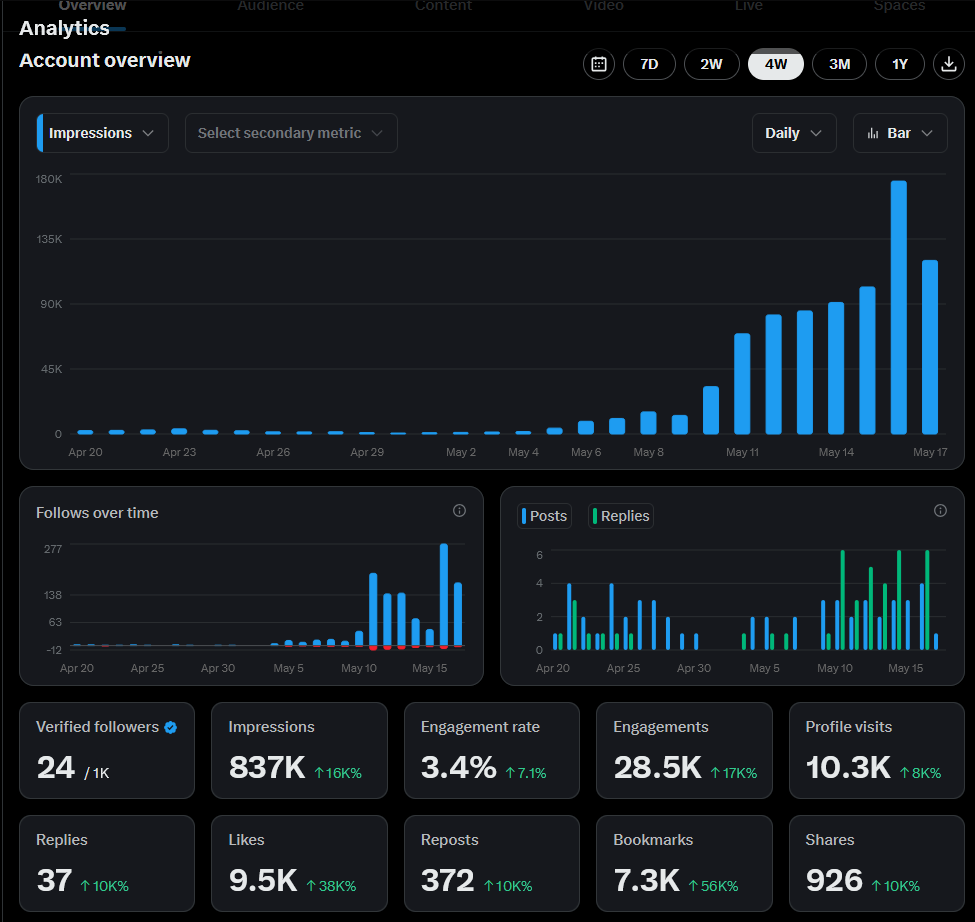The height and width of the screenshot is (922, 975).
Task: Show info for Posts and Replies chart
Action: (940, 510)
